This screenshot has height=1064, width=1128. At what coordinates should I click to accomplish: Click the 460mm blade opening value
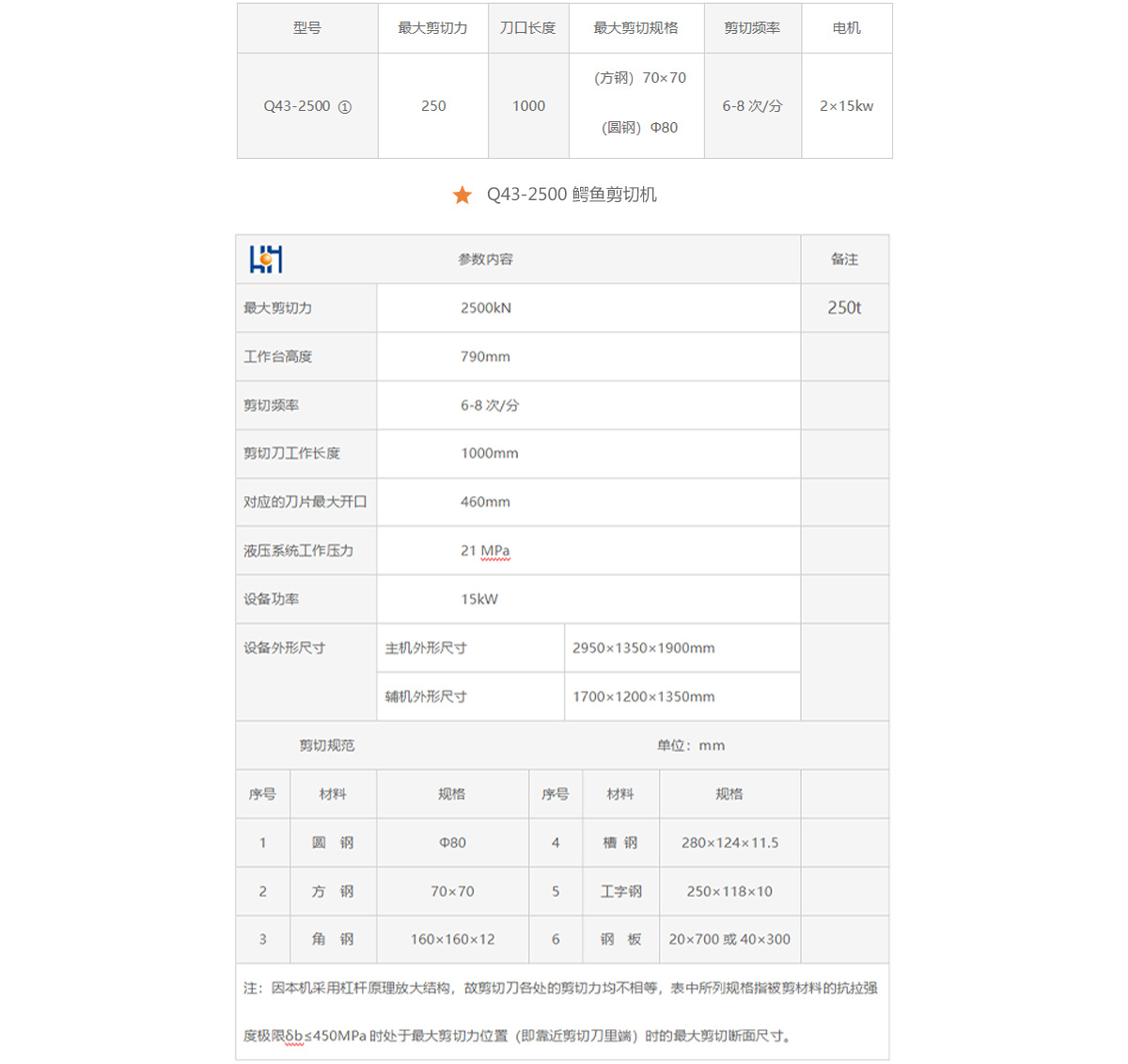(485, 502)
